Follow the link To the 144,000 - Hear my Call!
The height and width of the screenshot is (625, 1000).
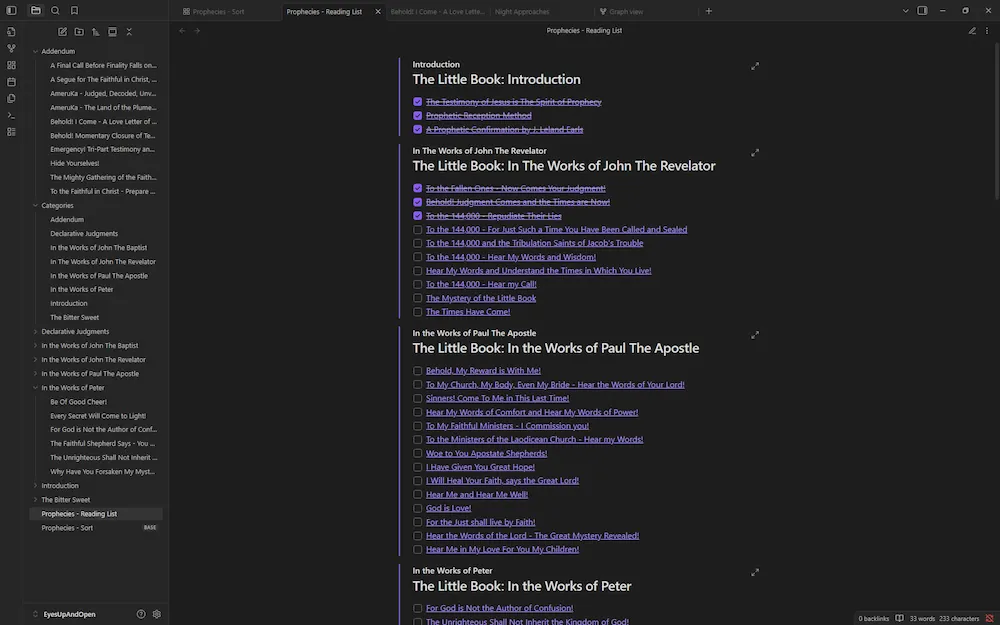tap(481, 283)
